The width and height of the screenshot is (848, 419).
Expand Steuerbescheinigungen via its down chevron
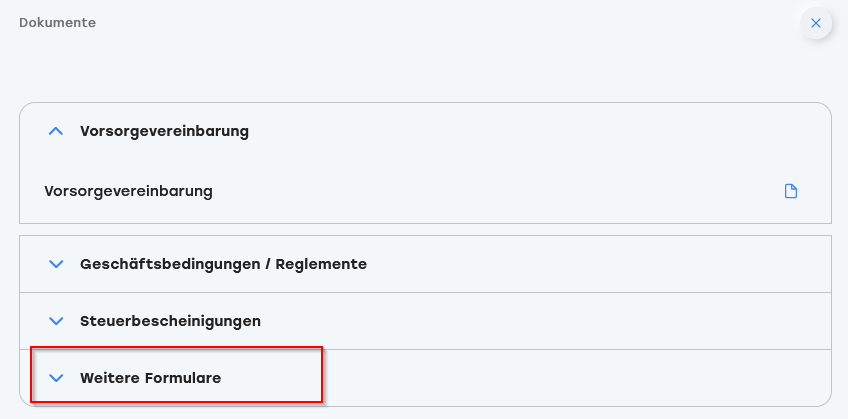click(x=56, y=321)
